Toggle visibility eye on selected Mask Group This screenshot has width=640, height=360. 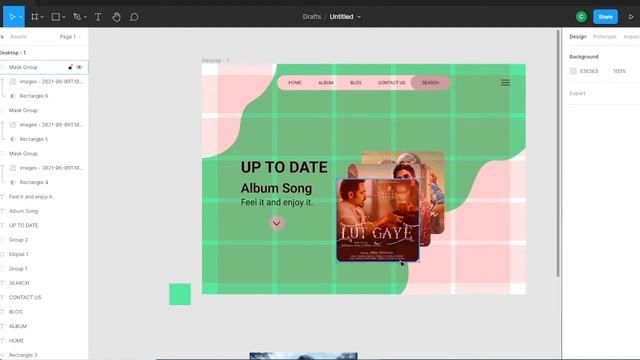point(79,67)
